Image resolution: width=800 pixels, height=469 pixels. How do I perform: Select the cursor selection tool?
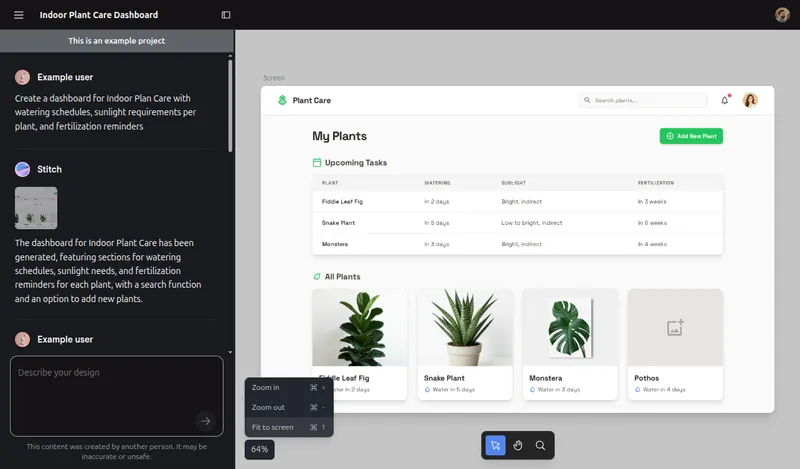[495, 445]
